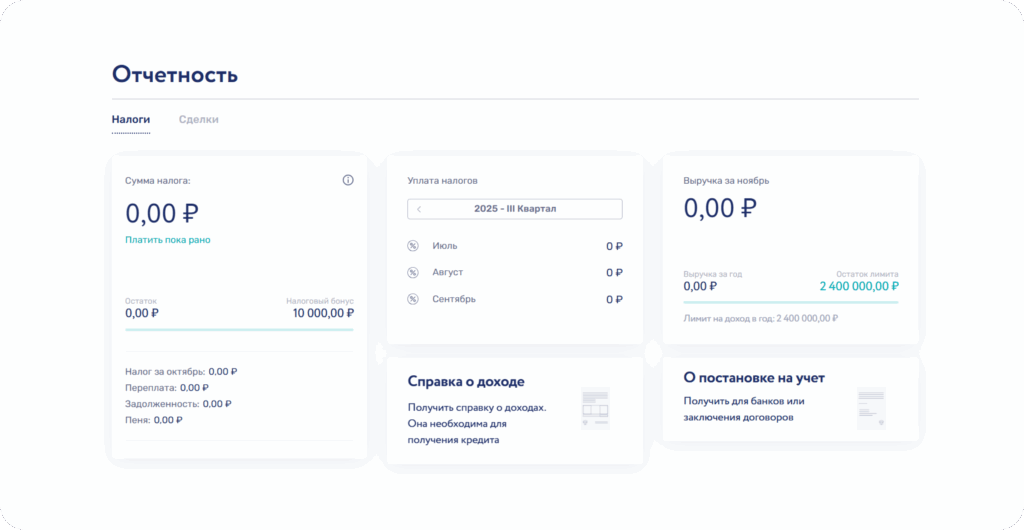Select the Сентябрь tax payment row

(x=515, y=299)
